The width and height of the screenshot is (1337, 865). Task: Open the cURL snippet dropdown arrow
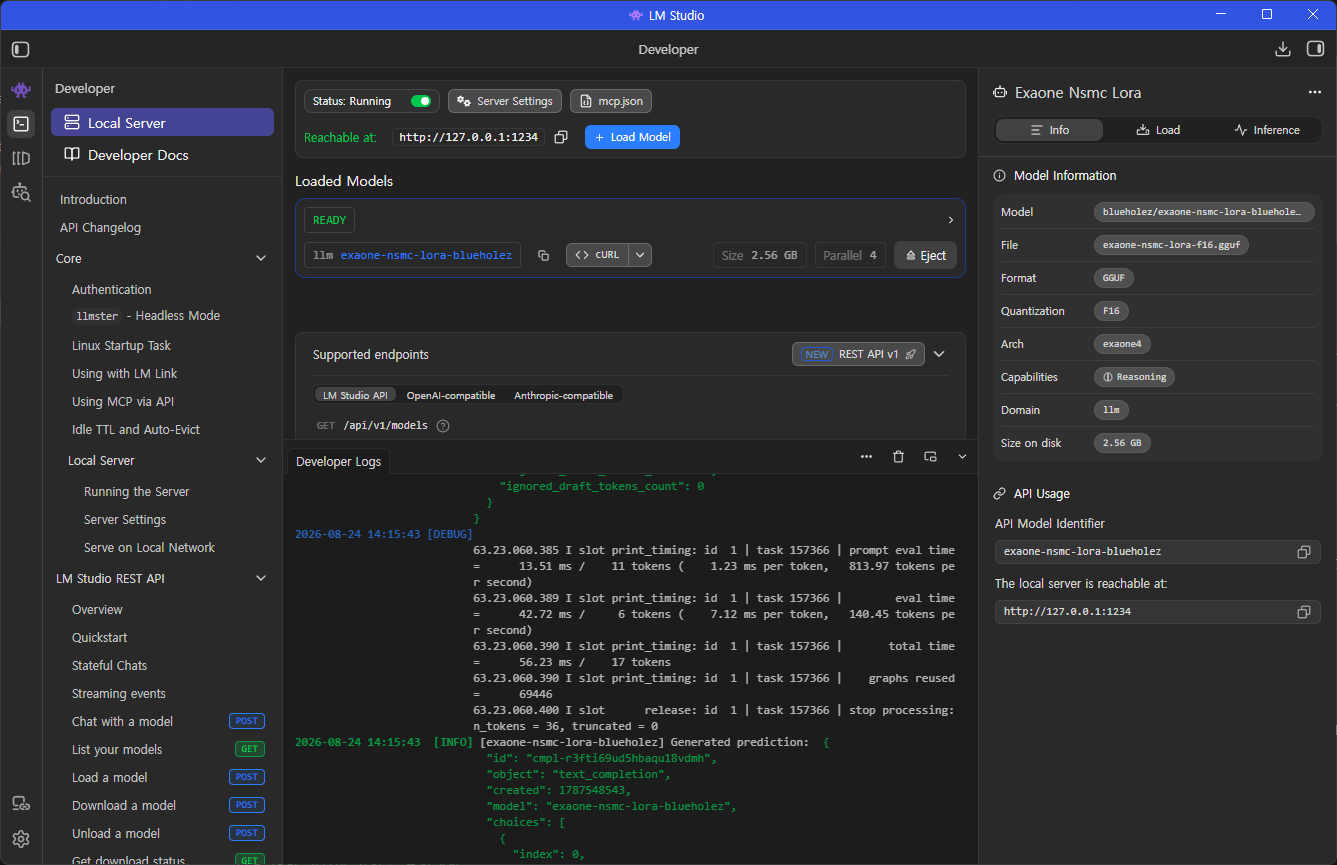(640, 255)
